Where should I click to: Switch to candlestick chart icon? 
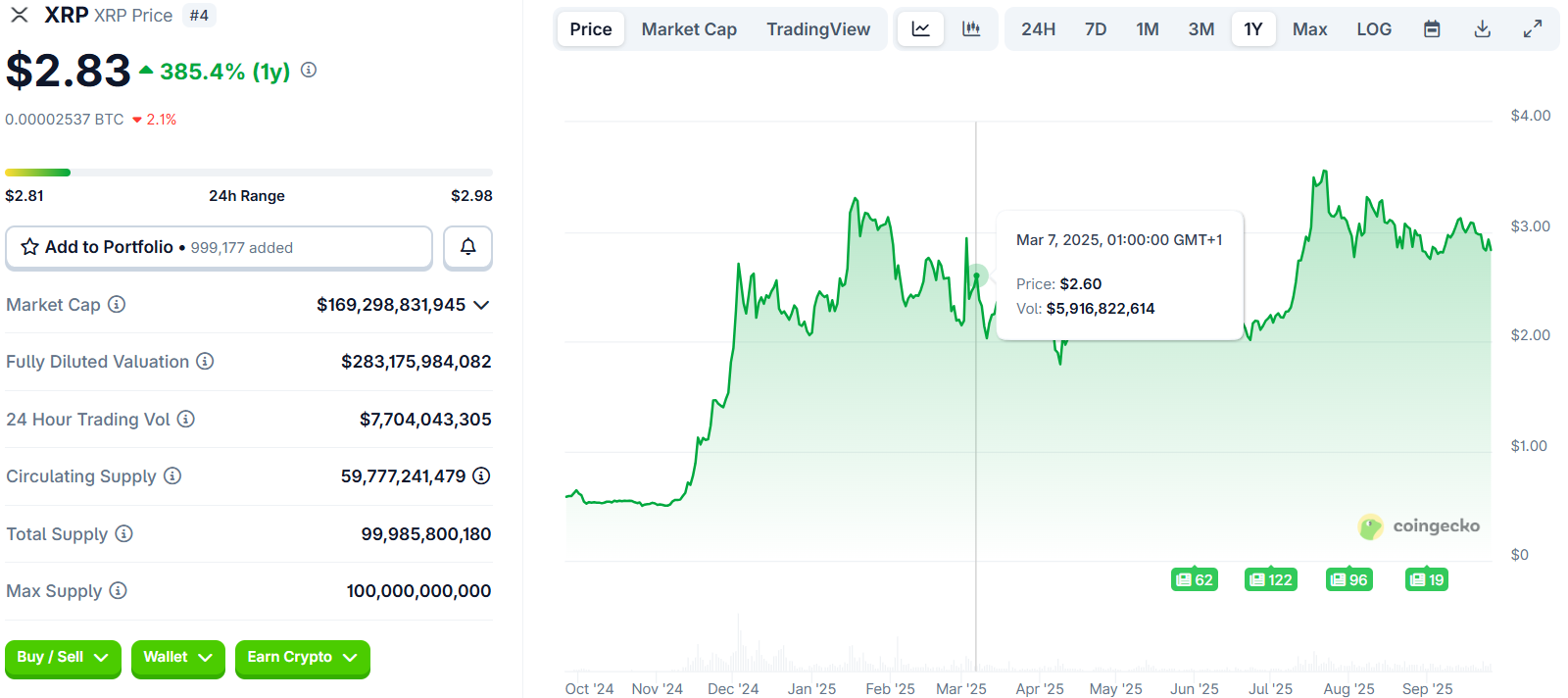[x=971, y=29]
